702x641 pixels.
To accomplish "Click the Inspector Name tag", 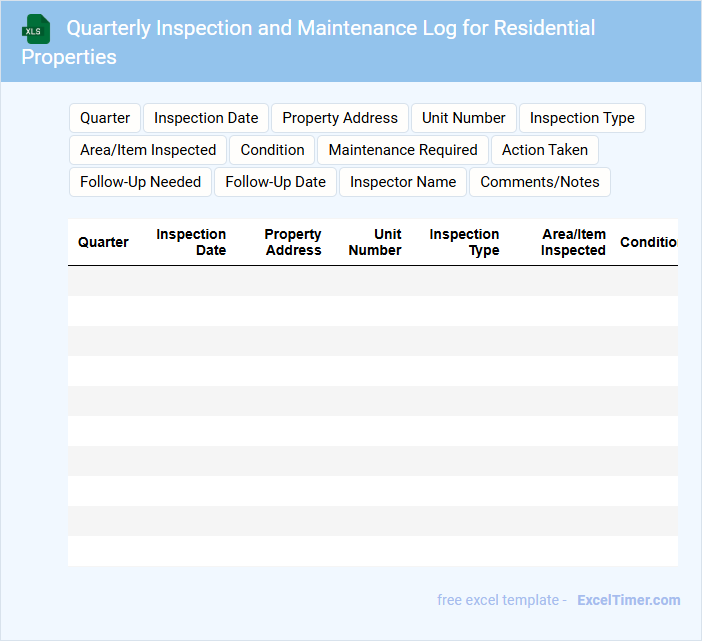I will tap(403, 182).
